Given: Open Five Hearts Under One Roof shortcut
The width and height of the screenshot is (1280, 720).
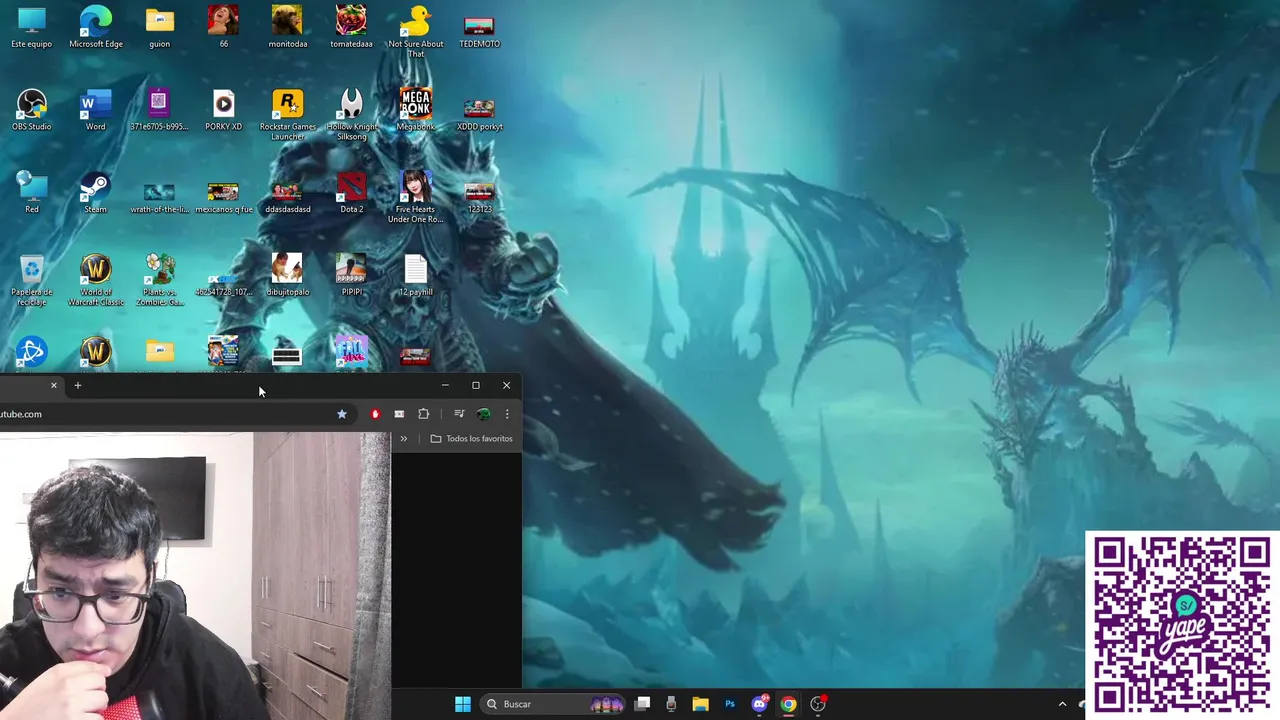Looking at the screenshot, I should (415, 198).
